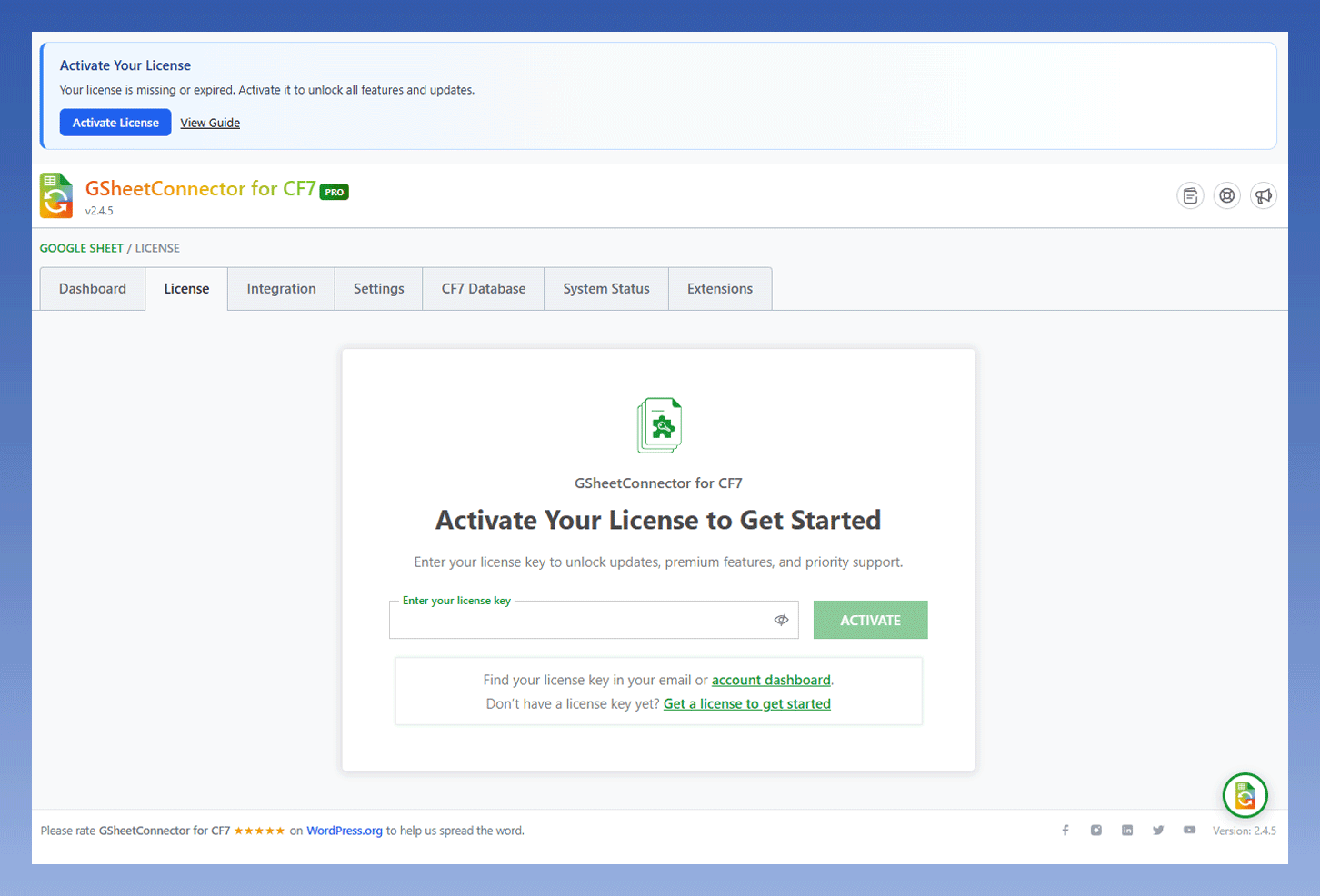Open the floating GSheetConnector round widget button
The image size is (1320, 896).
1245,796
